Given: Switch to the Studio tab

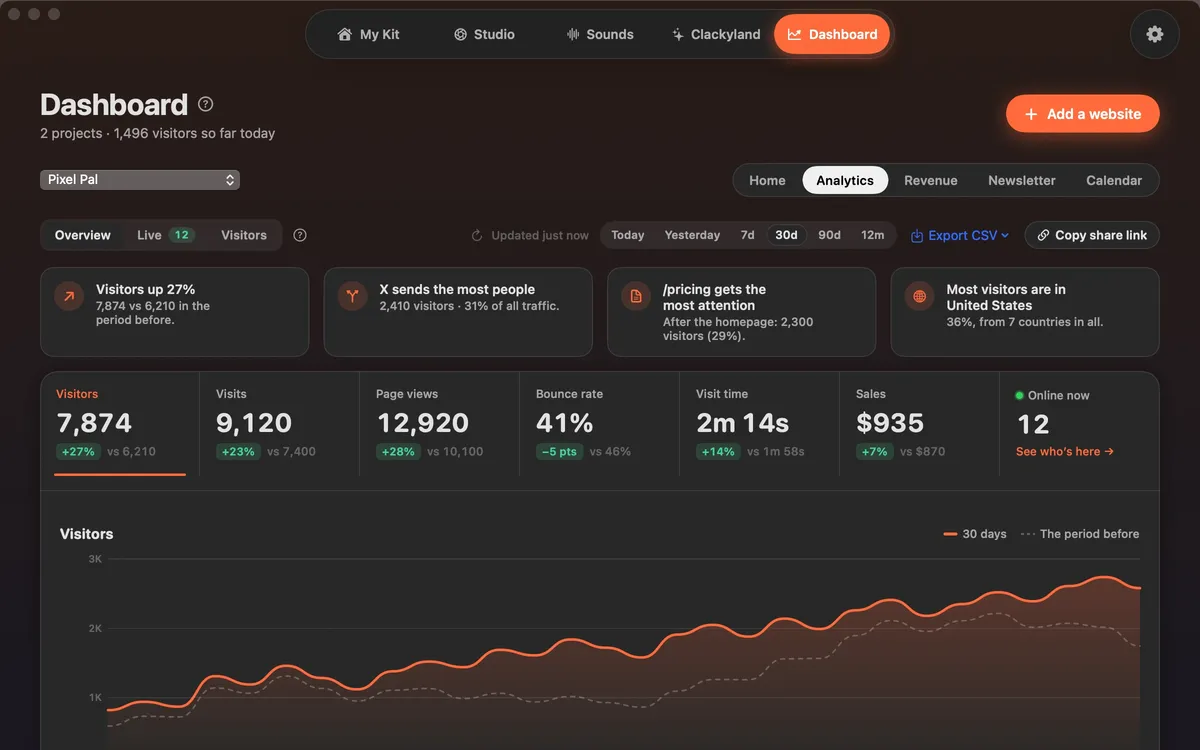Looking at the screenshot, I should coord(484,34).
